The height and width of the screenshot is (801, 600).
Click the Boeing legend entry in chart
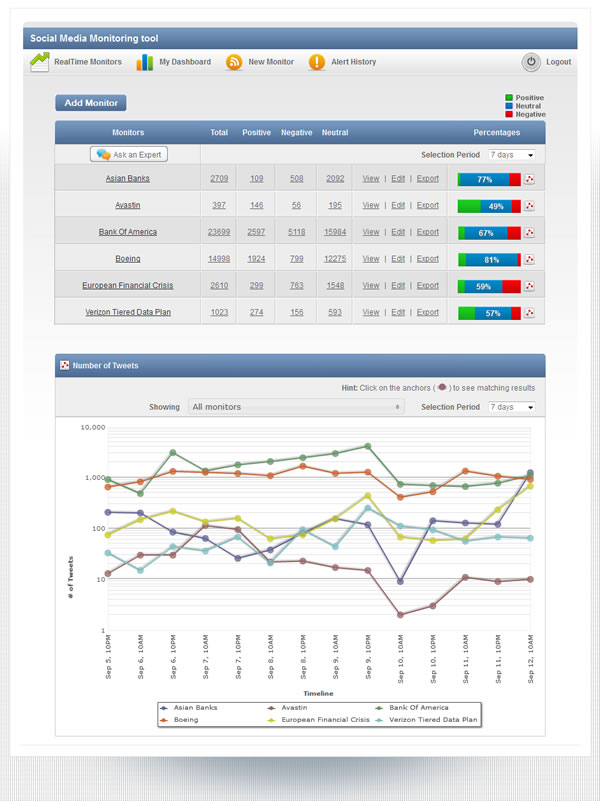pyautogui.click(x=179, y=720)
